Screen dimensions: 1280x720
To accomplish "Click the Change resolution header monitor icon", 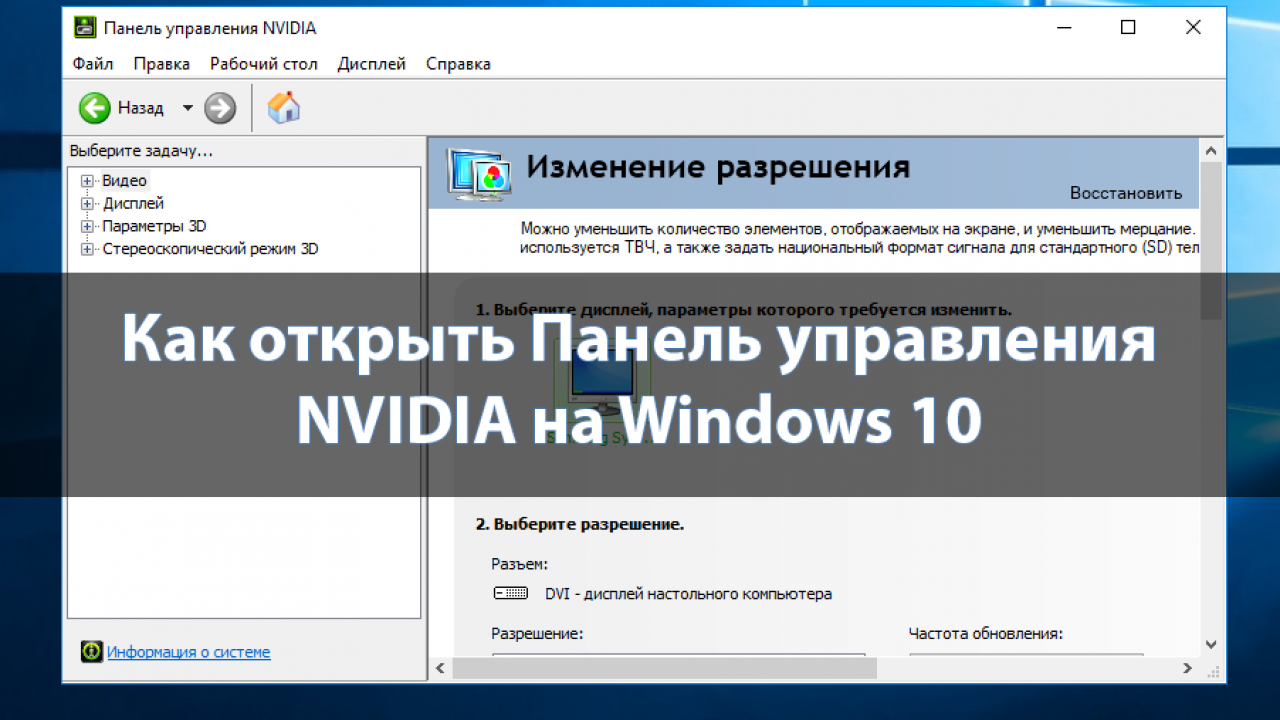I will (481, 174).
